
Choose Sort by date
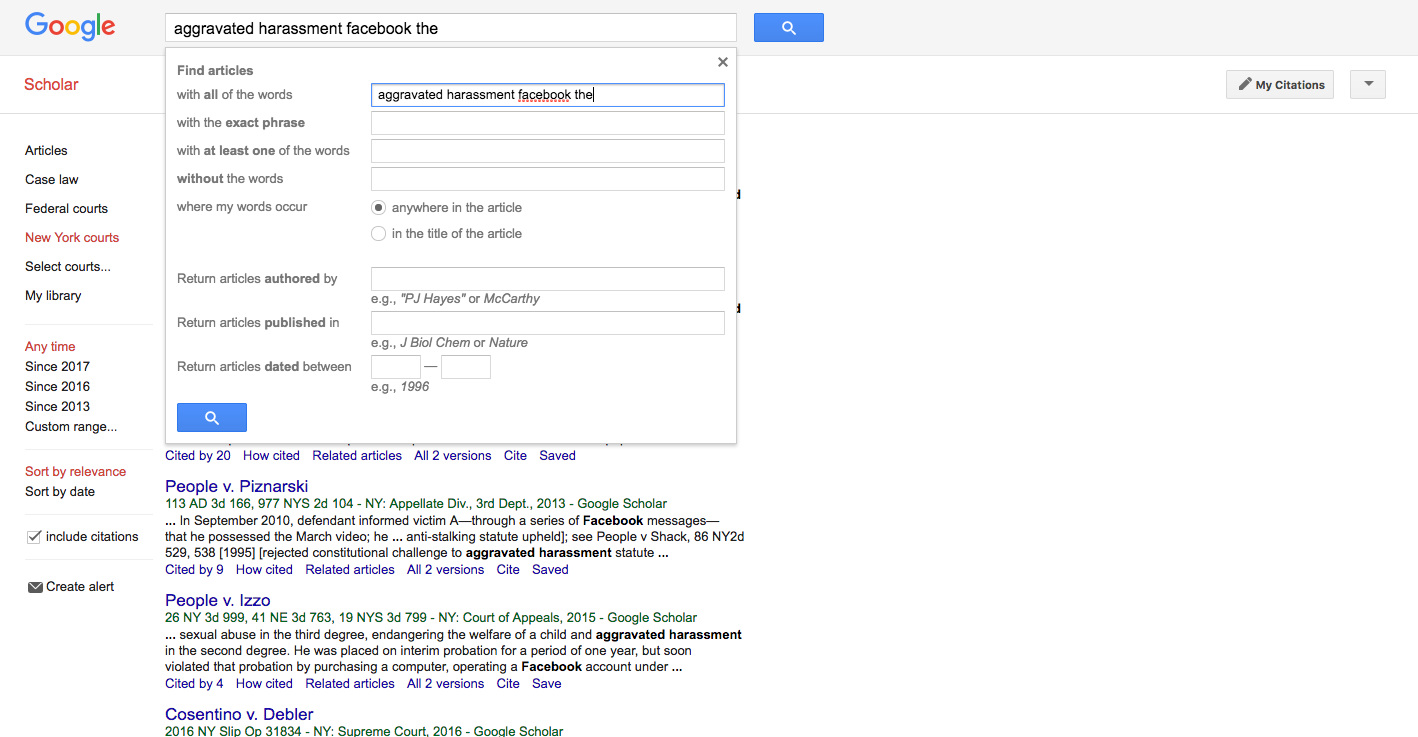click(x=59, y=491)
